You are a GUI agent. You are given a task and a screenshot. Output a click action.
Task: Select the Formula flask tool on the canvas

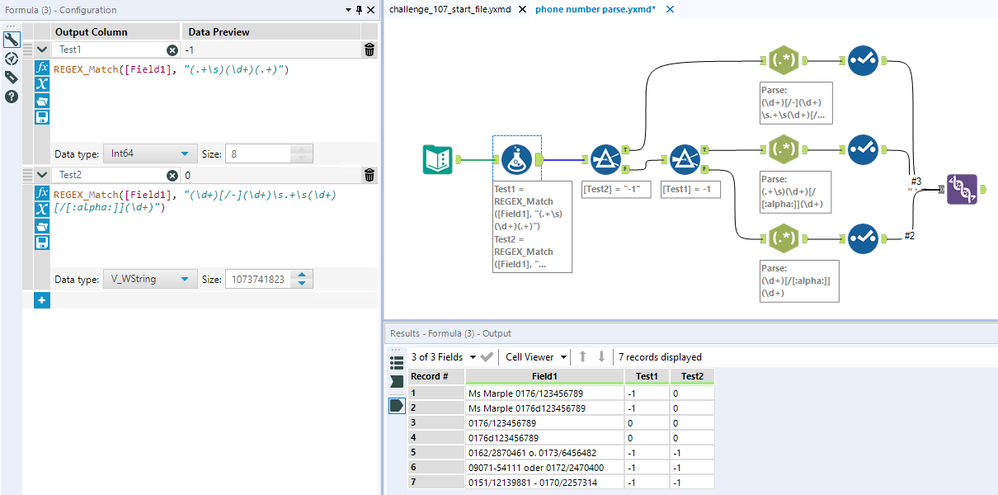coord(517,159)
